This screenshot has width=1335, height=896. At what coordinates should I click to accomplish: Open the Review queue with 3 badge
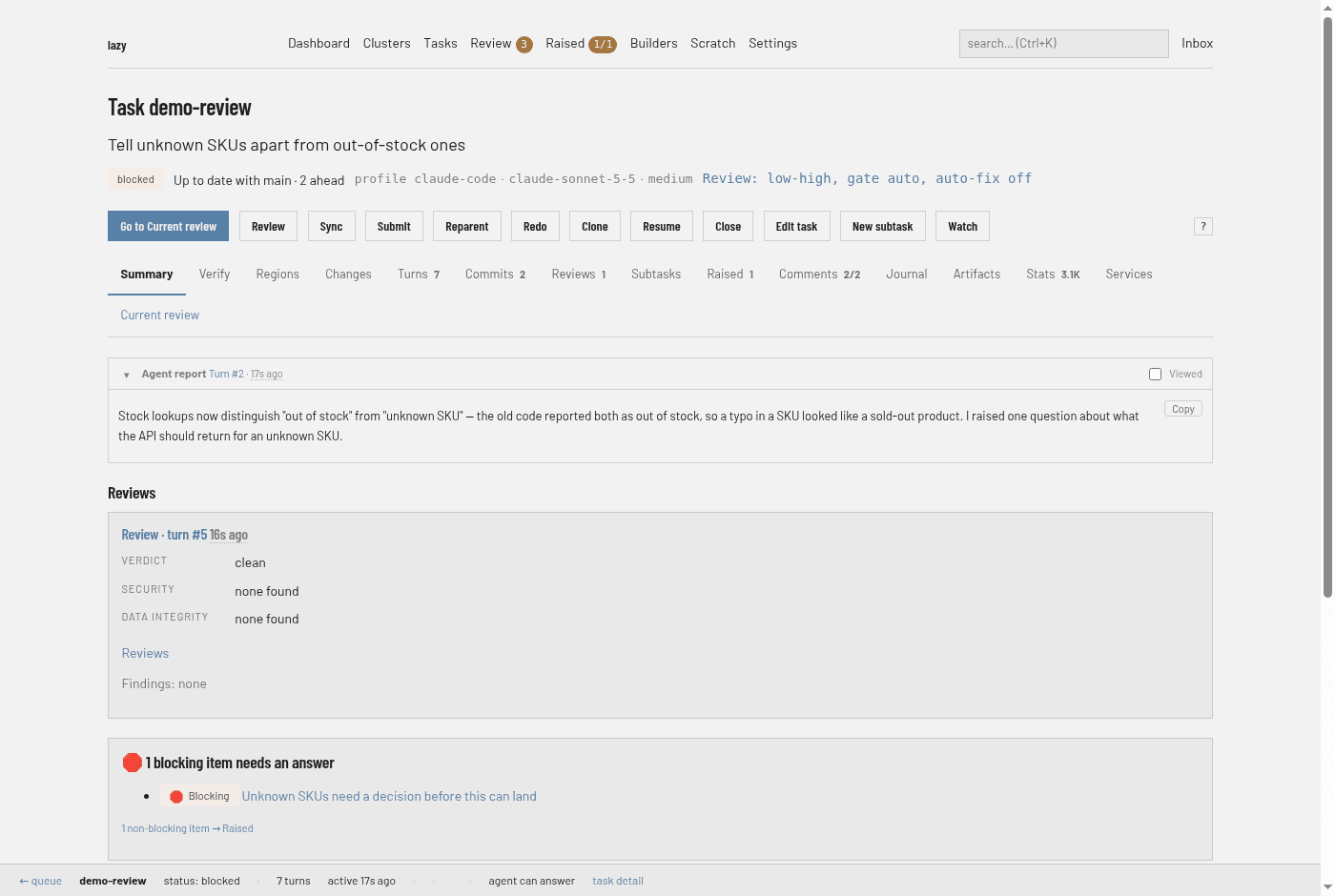(x=501, y=44)
